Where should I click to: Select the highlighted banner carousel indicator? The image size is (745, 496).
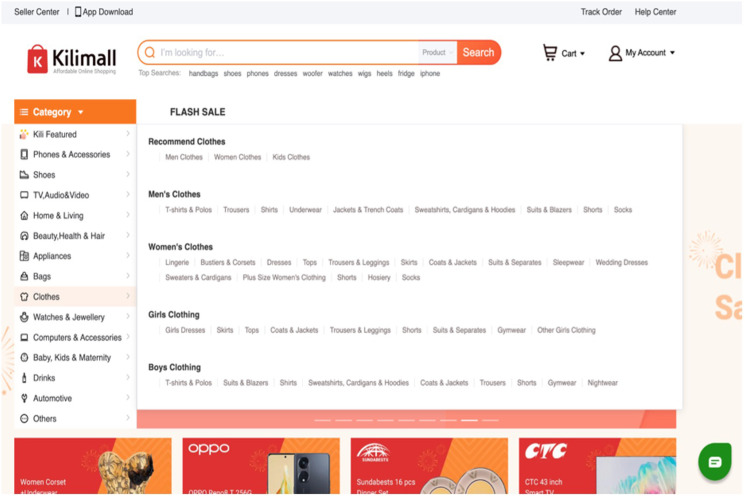coord(468,420)
